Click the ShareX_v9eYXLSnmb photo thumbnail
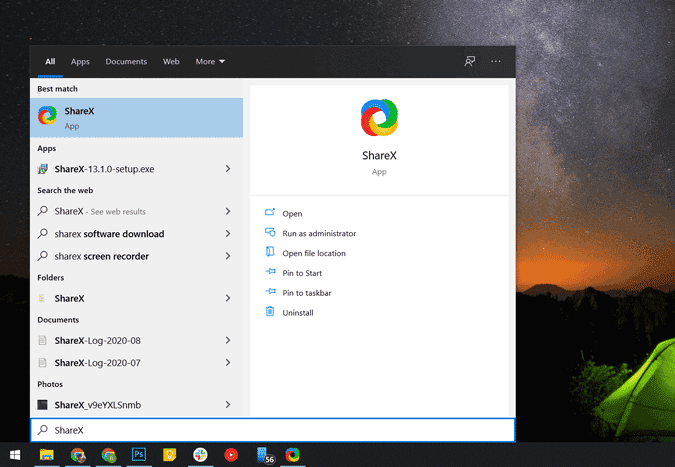Image resolution: width=675 pixels, height=467 pixels. pos(42,405)
